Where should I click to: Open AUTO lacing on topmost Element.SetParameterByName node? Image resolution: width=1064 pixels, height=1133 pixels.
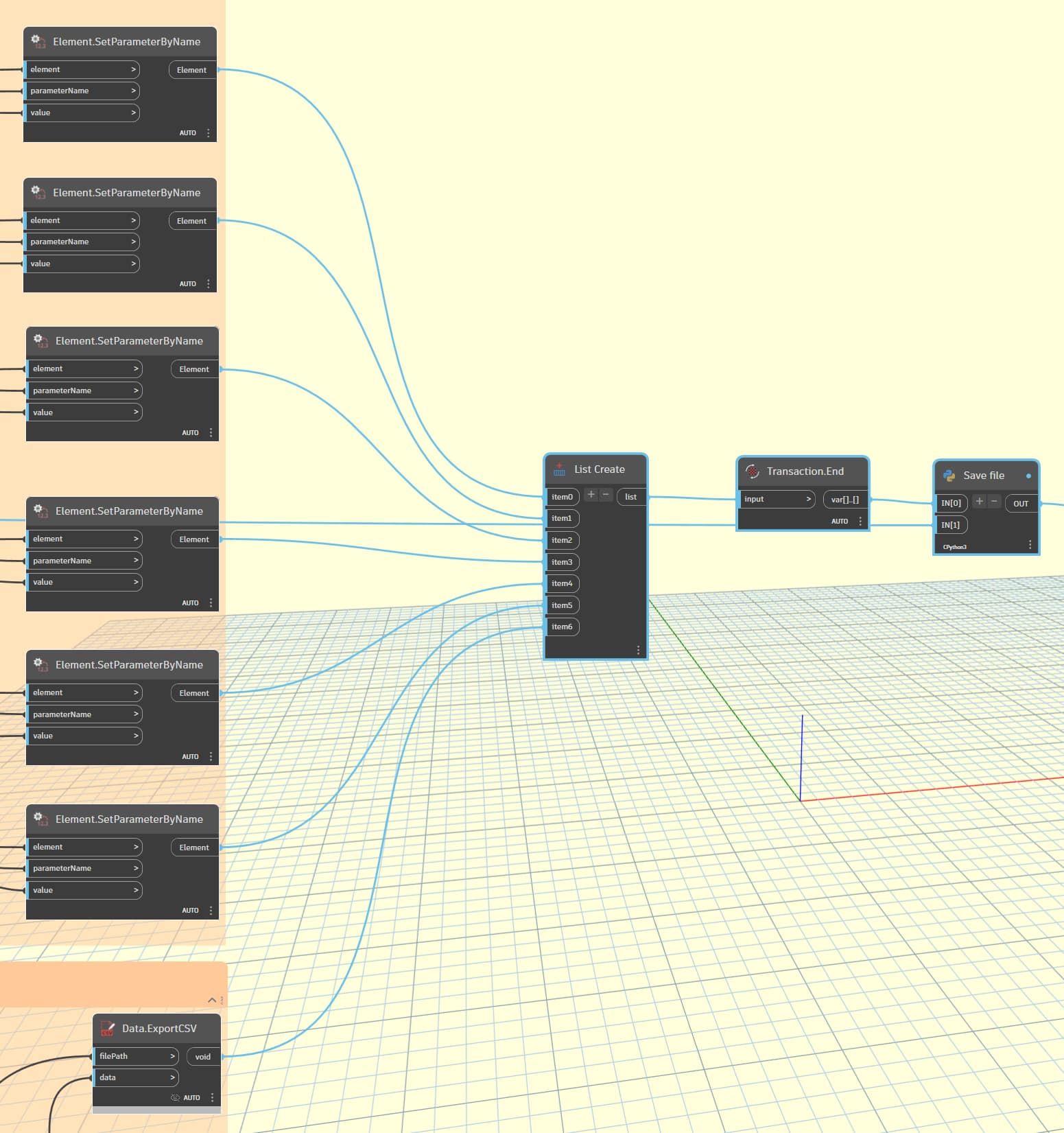(188, 132)
